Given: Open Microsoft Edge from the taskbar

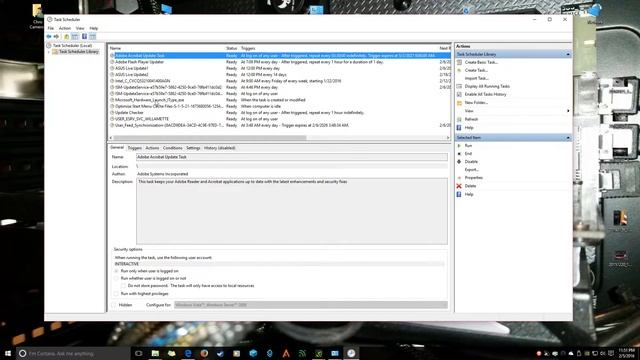Looking at the screenshot, I should point(188,353).
